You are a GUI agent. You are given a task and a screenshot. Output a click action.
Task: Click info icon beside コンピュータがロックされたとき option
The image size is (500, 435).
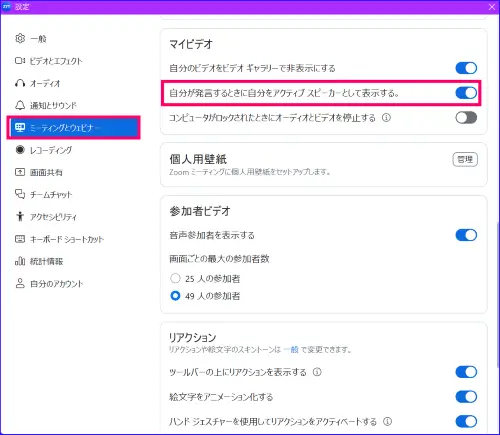pos(386,118)
